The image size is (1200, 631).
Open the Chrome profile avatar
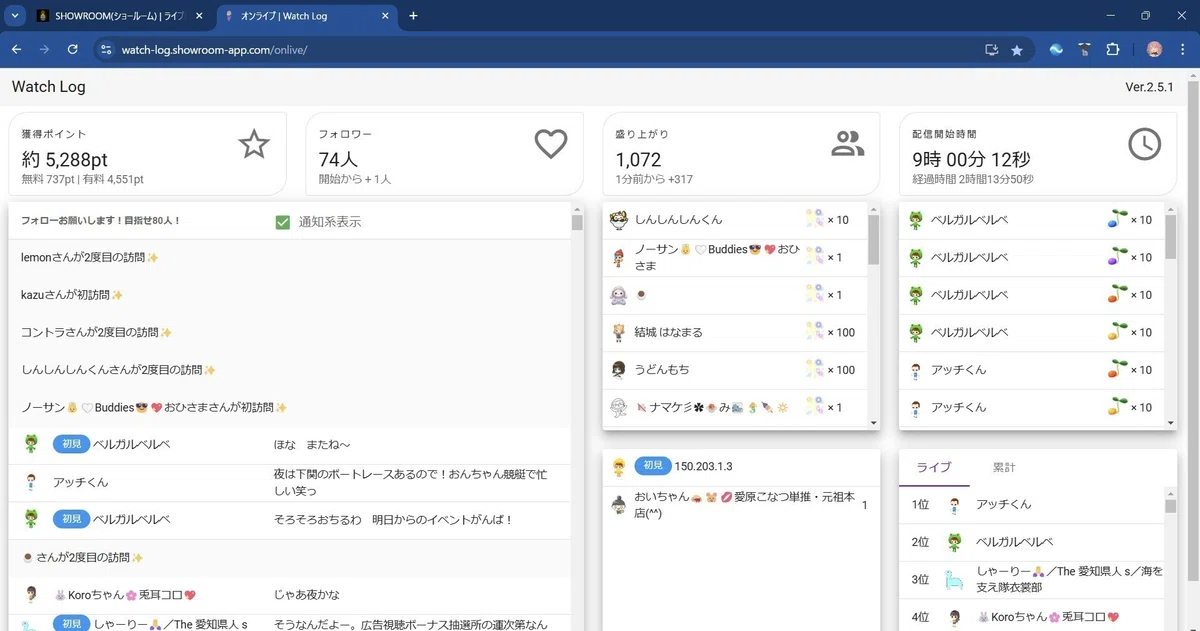click(x=1154, y=49)
